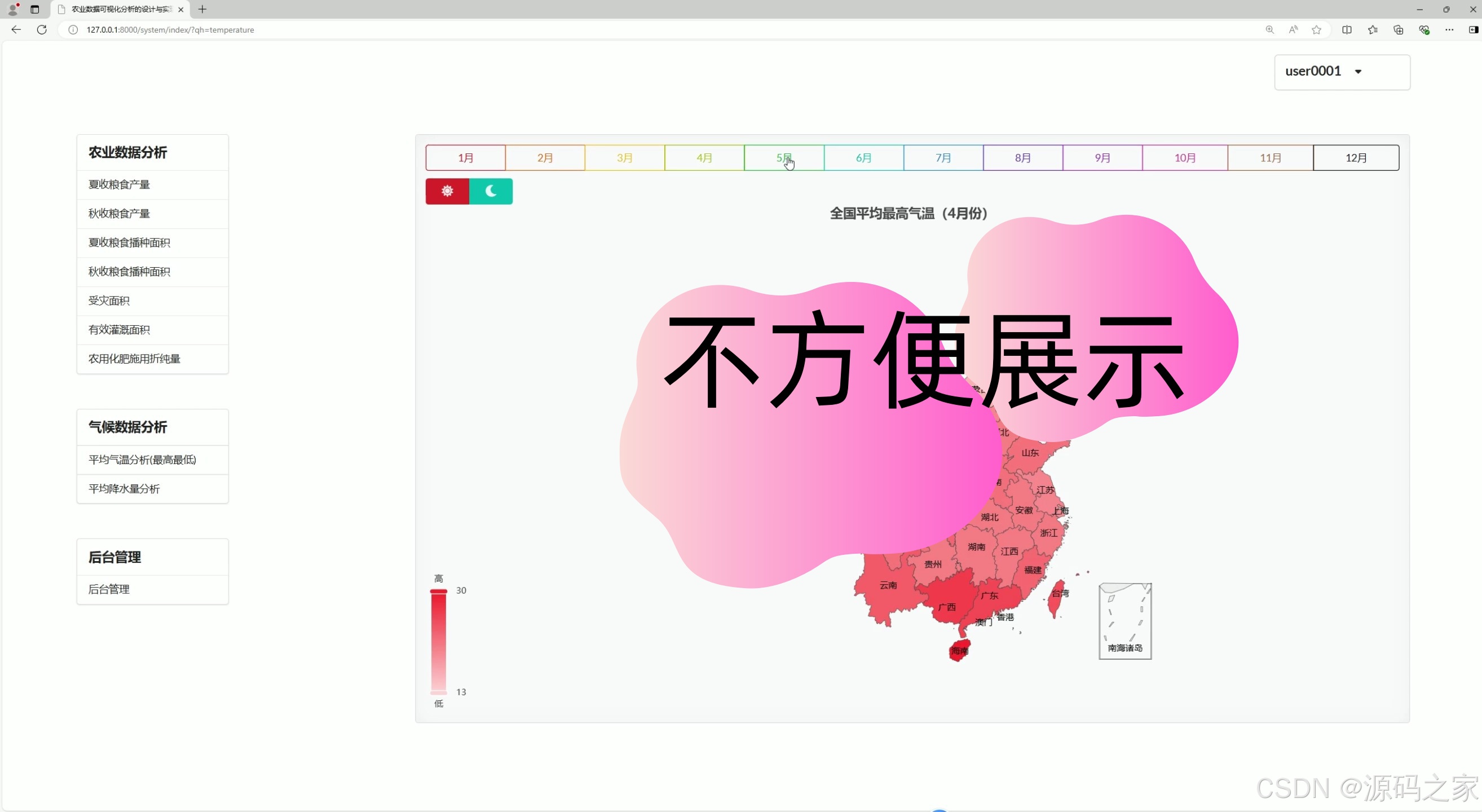
Task: Open 平均降水量分析 sidebar link
Action: click(123, 489)
